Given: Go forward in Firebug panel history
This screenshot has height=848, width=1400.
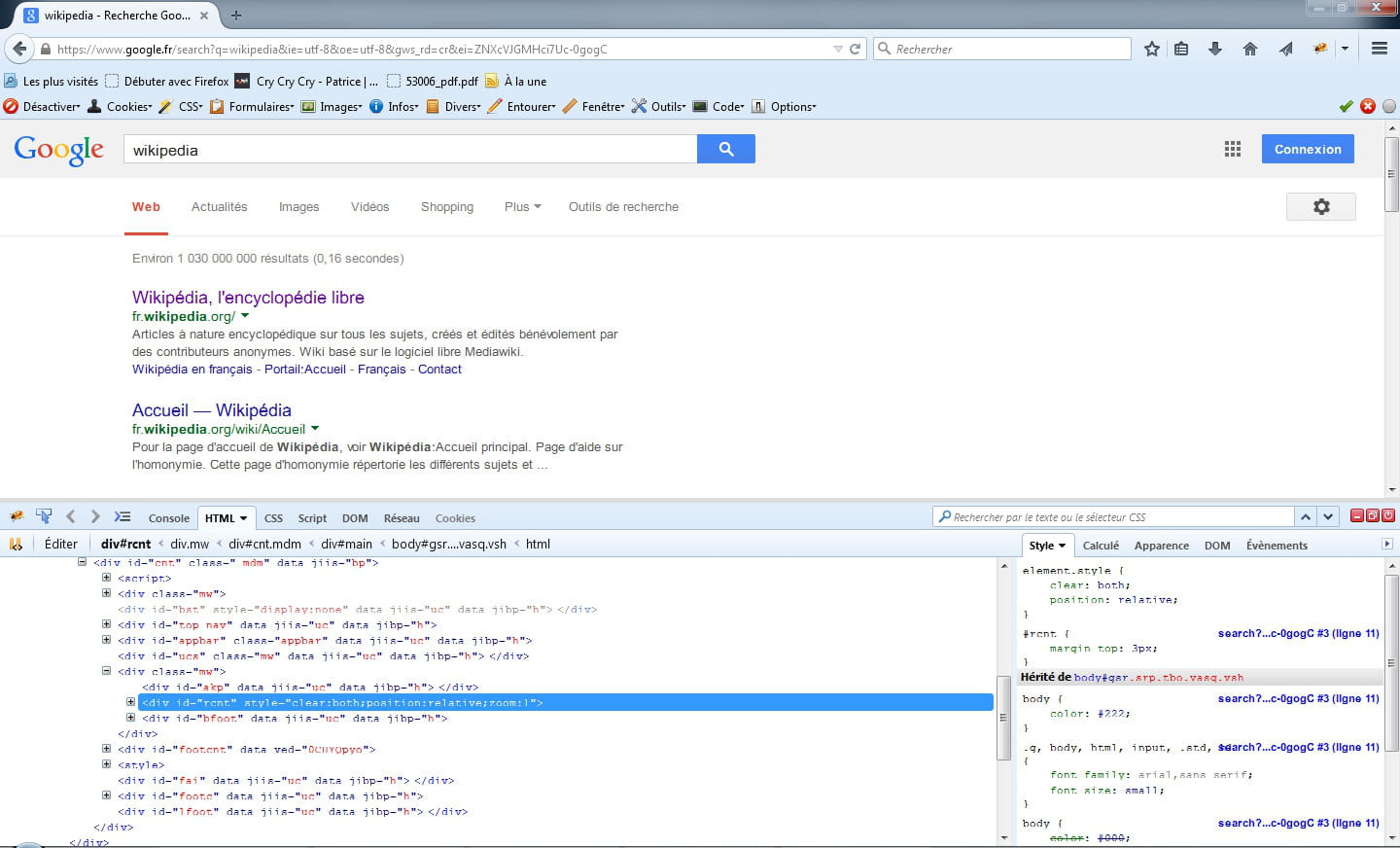Looking at the screenshot, I should point(94,516).
